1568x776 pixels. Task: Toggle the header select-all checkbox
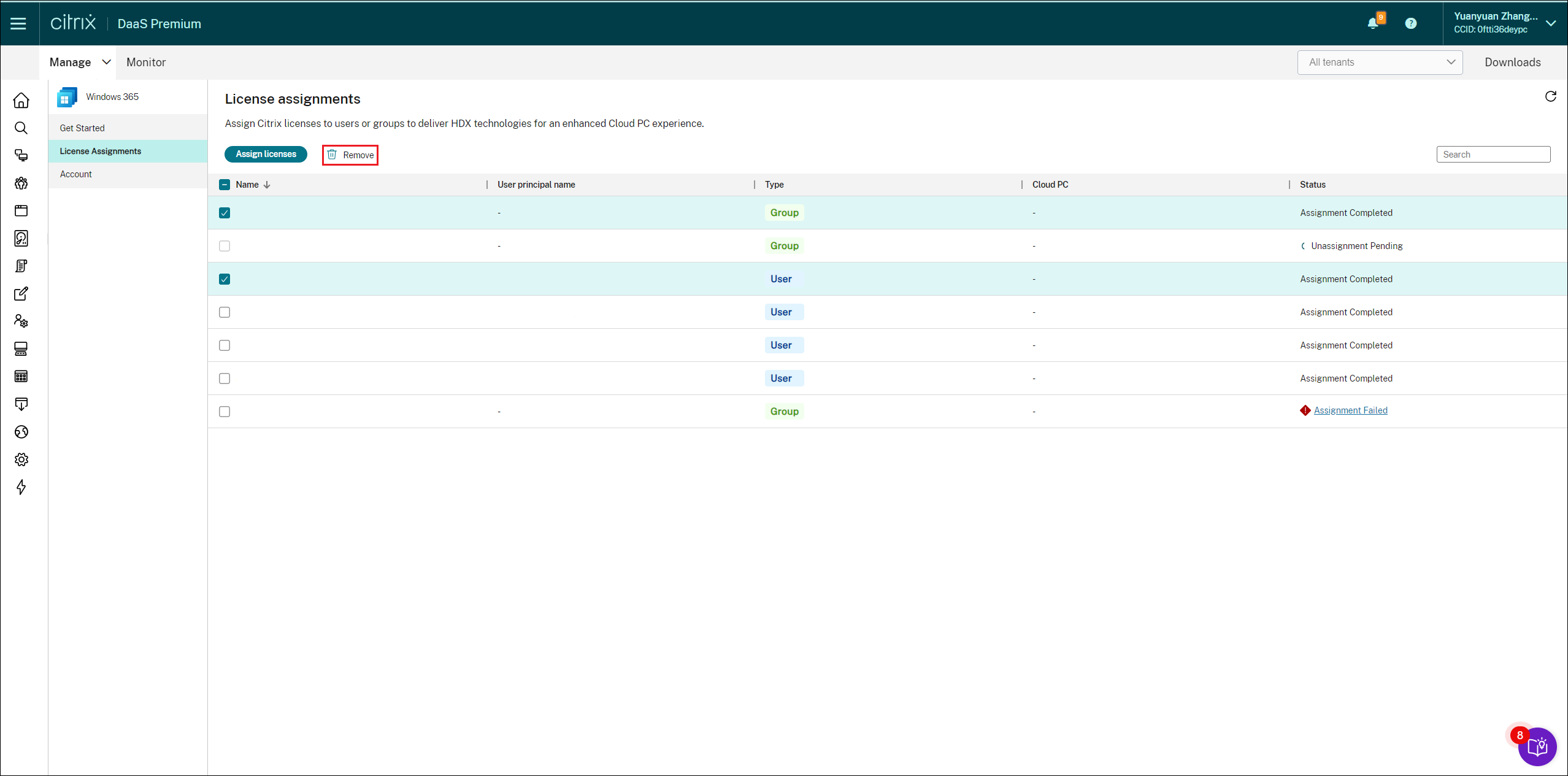(225, 185)
